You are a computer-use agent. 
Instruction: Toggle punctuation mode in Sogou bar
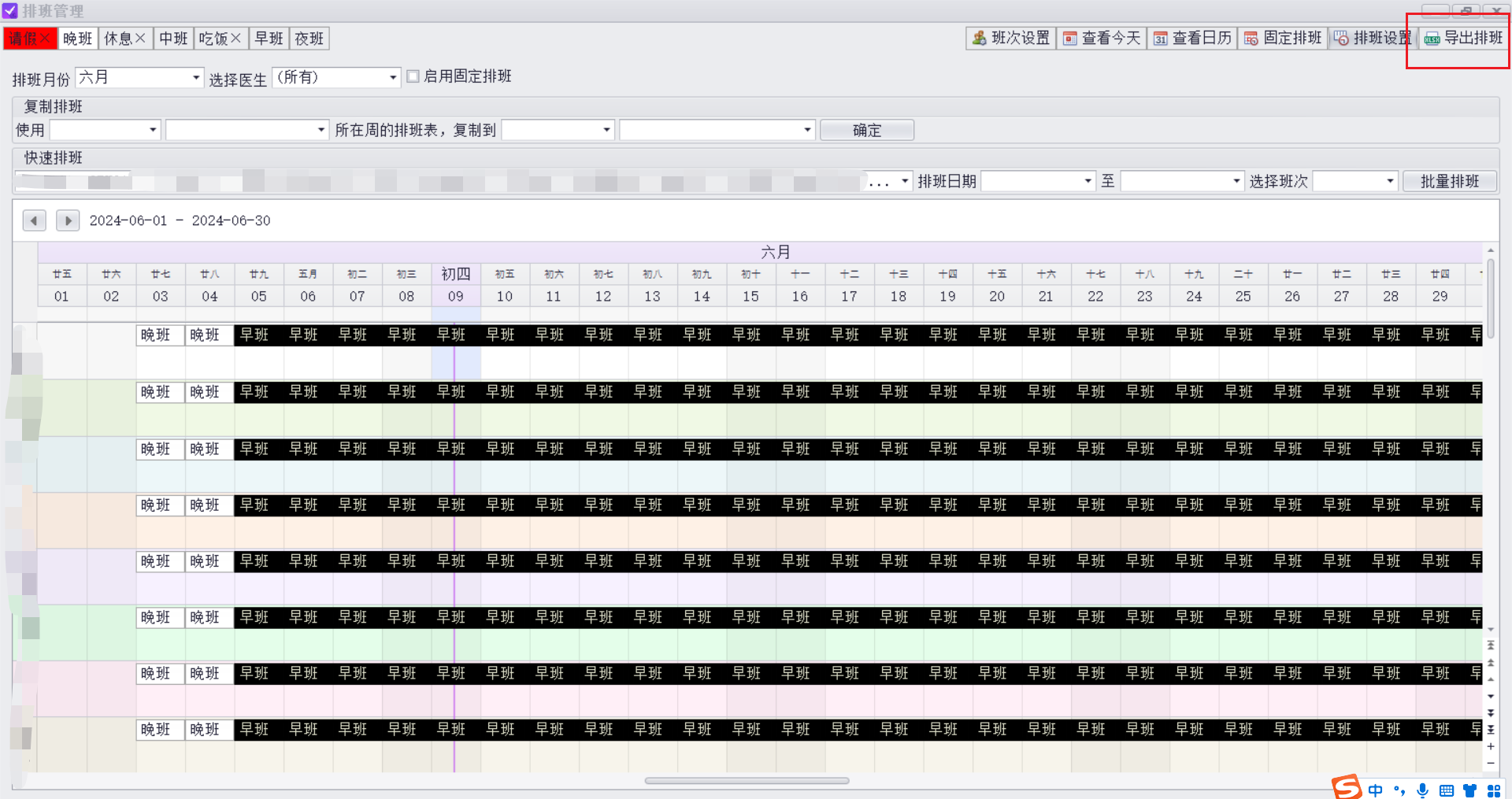pos(1399,790)
